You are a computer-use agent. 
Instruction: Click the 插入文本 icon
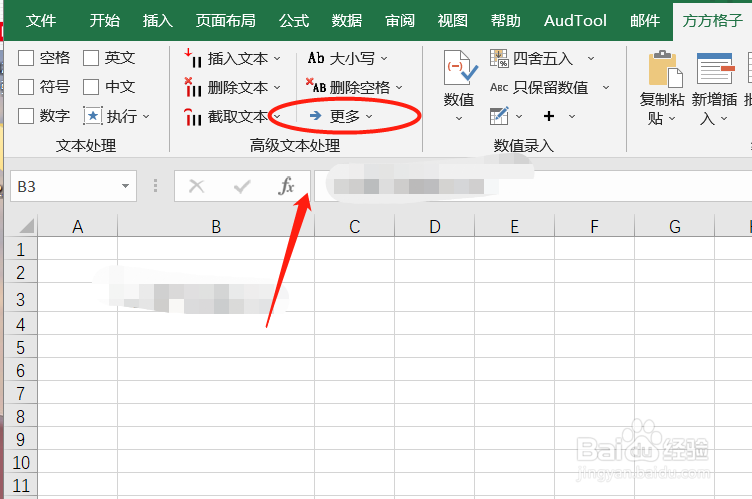click(x=193, y=59)
